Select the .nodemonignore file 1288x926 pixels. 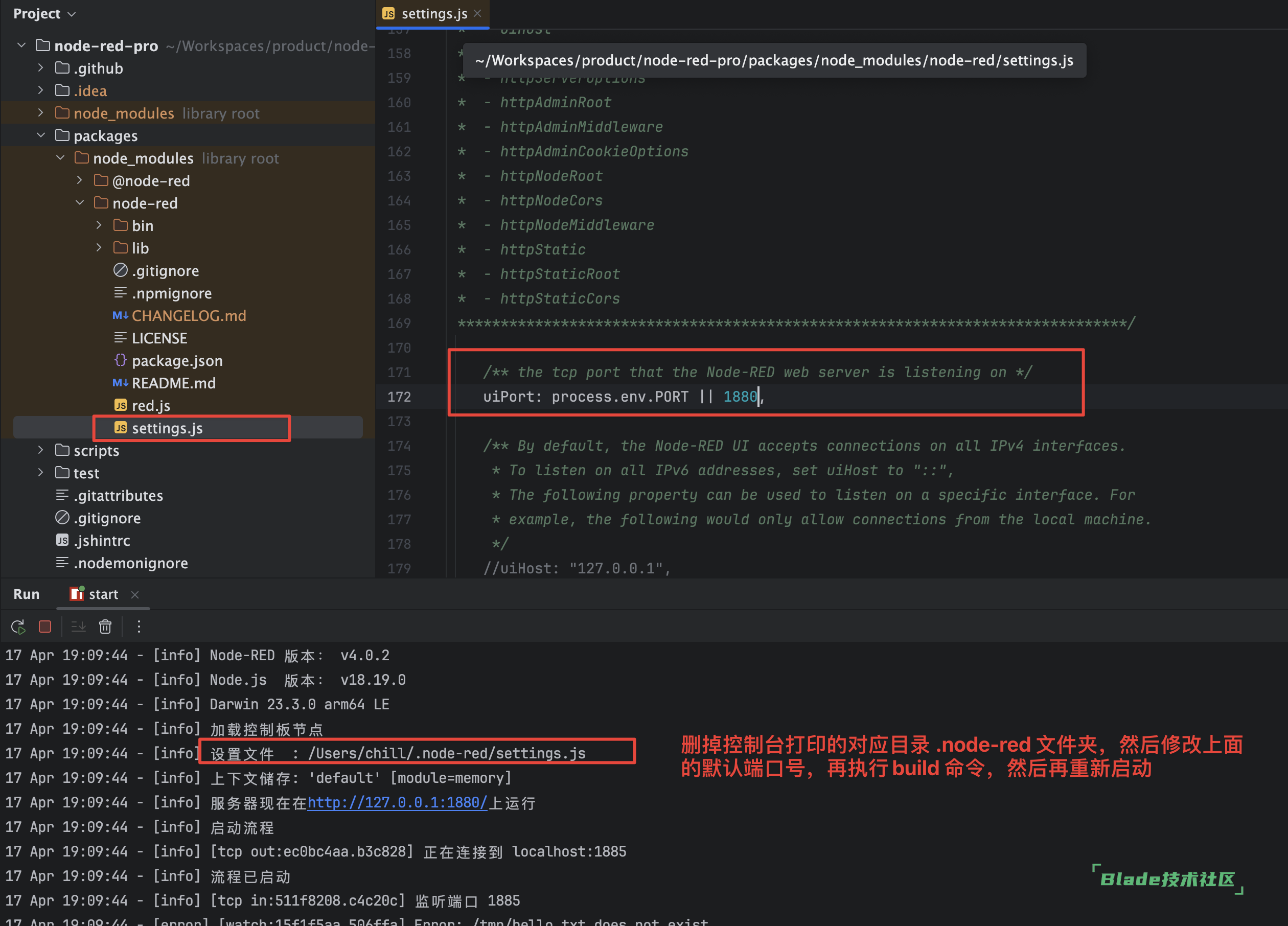131,563
